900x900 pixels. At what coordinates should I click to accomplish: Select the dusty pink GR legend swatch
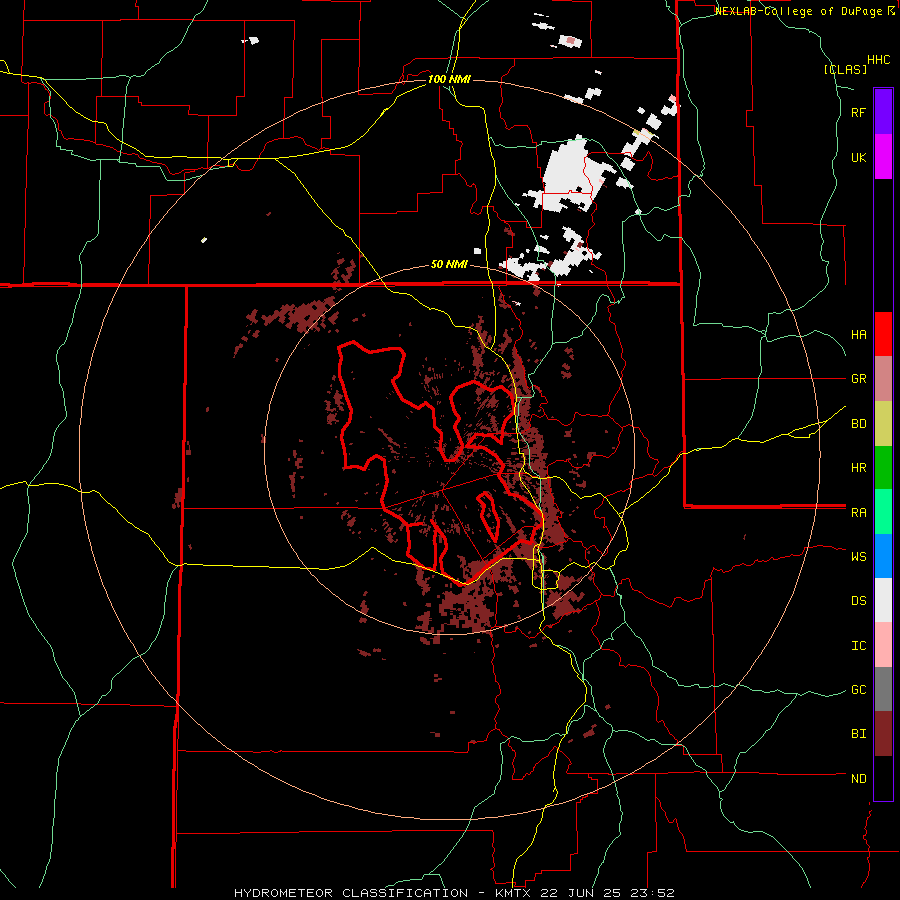[883, 379]
